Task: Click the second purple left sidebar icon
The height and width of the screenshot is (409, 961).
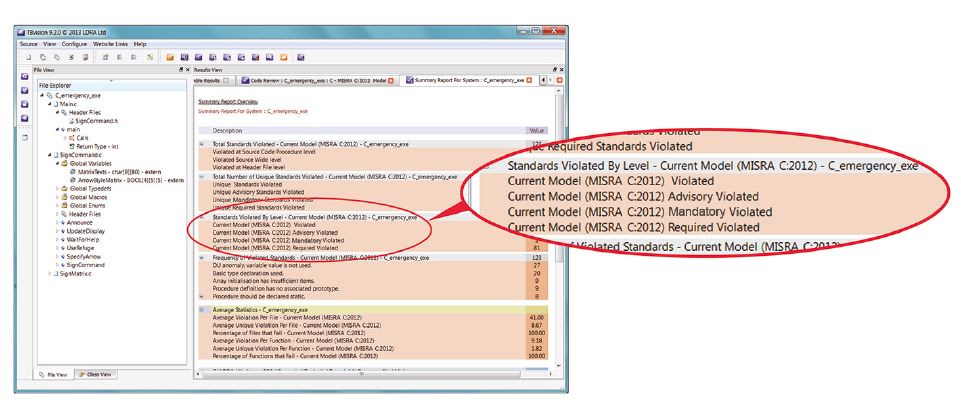Action: (x=25, y=90)
